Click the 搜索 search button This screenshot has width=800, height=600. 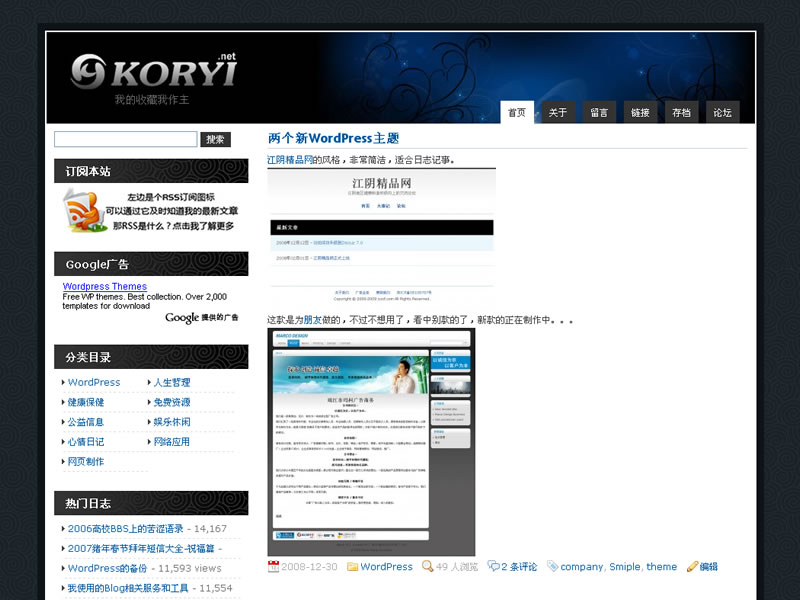[x=215, y=139]
